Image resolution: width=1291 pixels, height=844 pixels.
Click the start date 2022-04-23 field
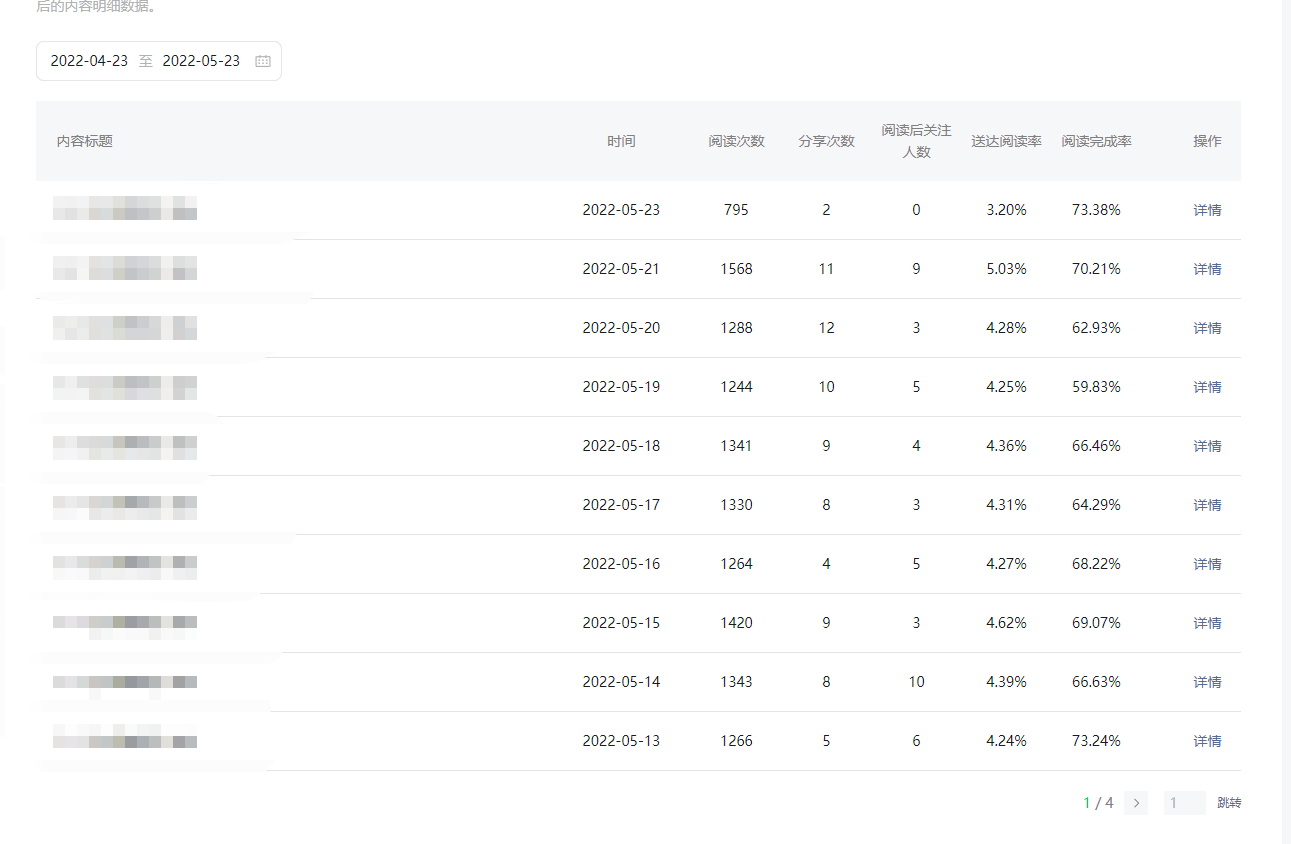coord(89,61)
